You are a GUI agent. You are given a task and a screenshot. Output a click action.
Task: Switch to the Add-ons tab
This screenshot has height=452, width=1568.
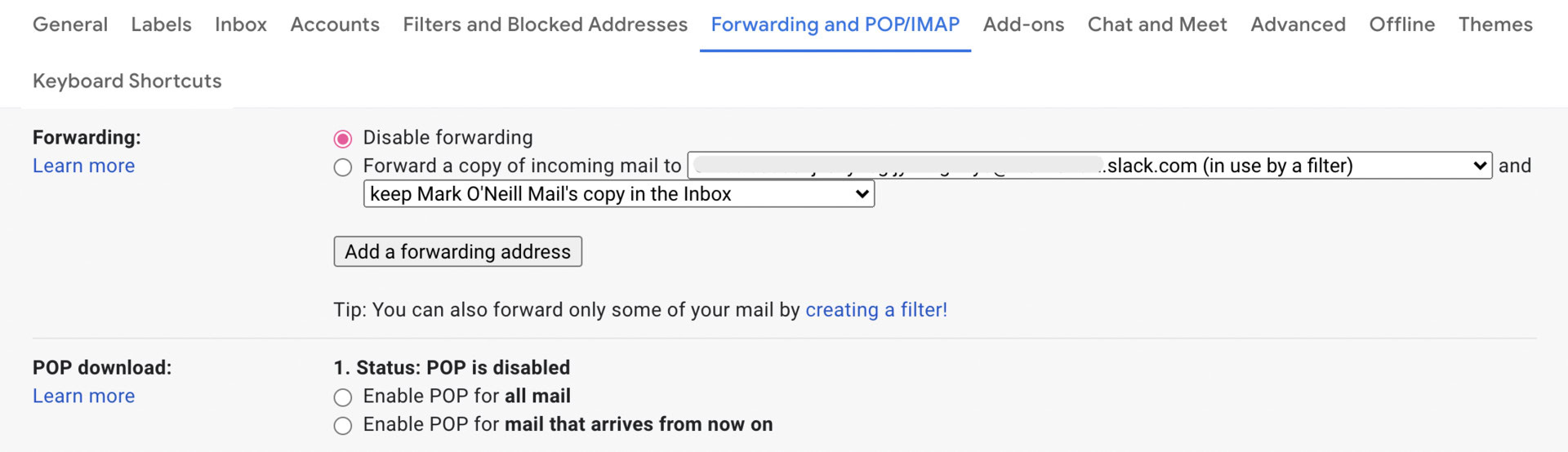point(1023,24)
